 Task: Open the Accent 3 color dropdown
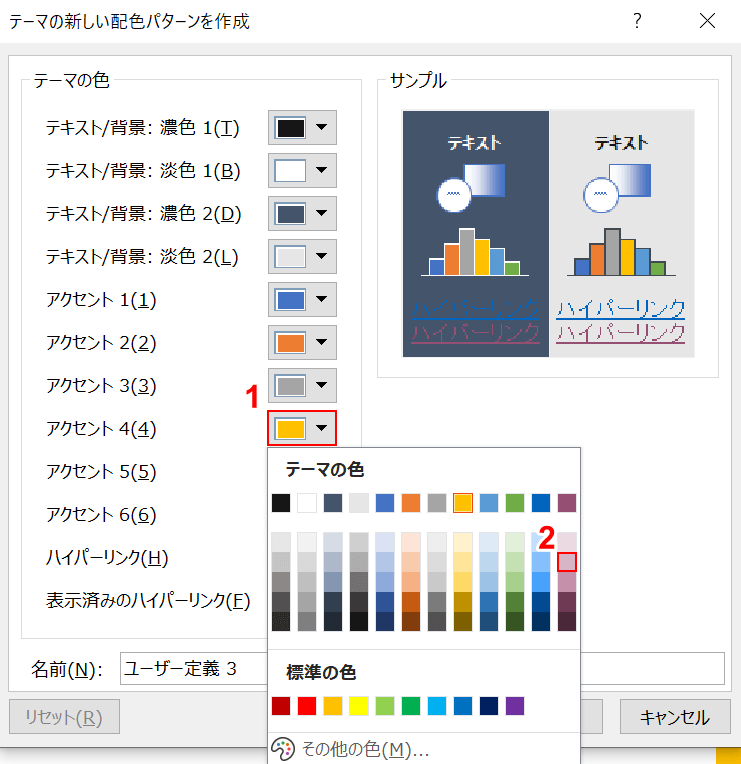click(x=302, y=385)
